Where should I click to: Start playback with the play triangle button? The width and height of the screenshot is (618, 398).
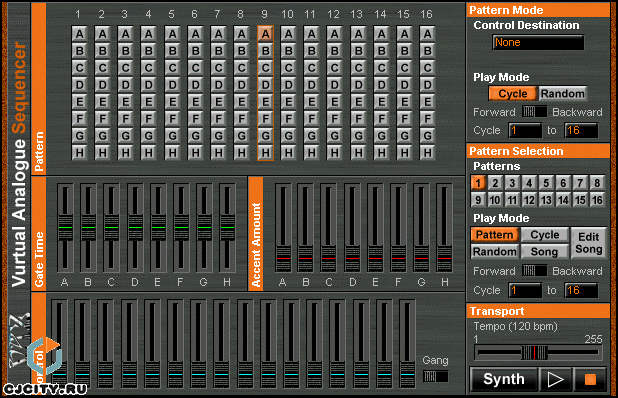[556, 379]
